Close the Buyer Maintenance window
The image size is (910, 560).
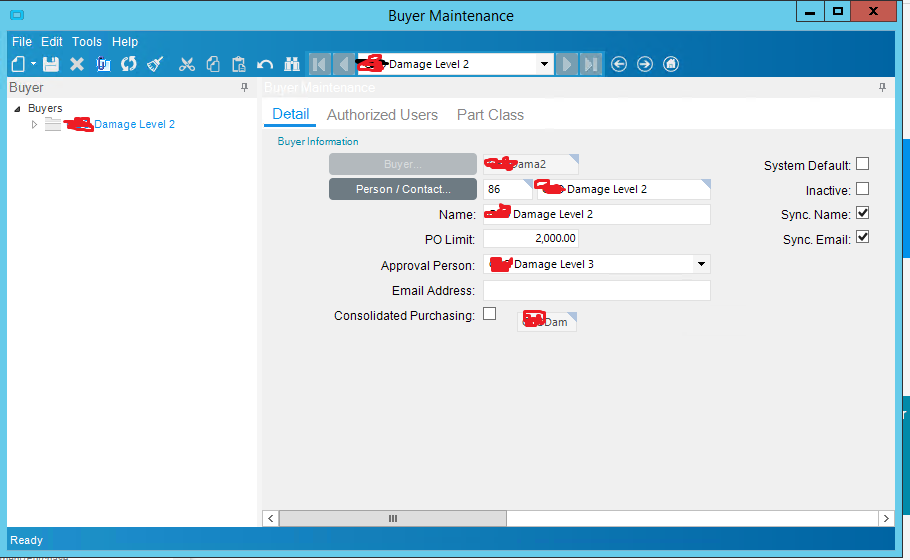pos(873,12)
